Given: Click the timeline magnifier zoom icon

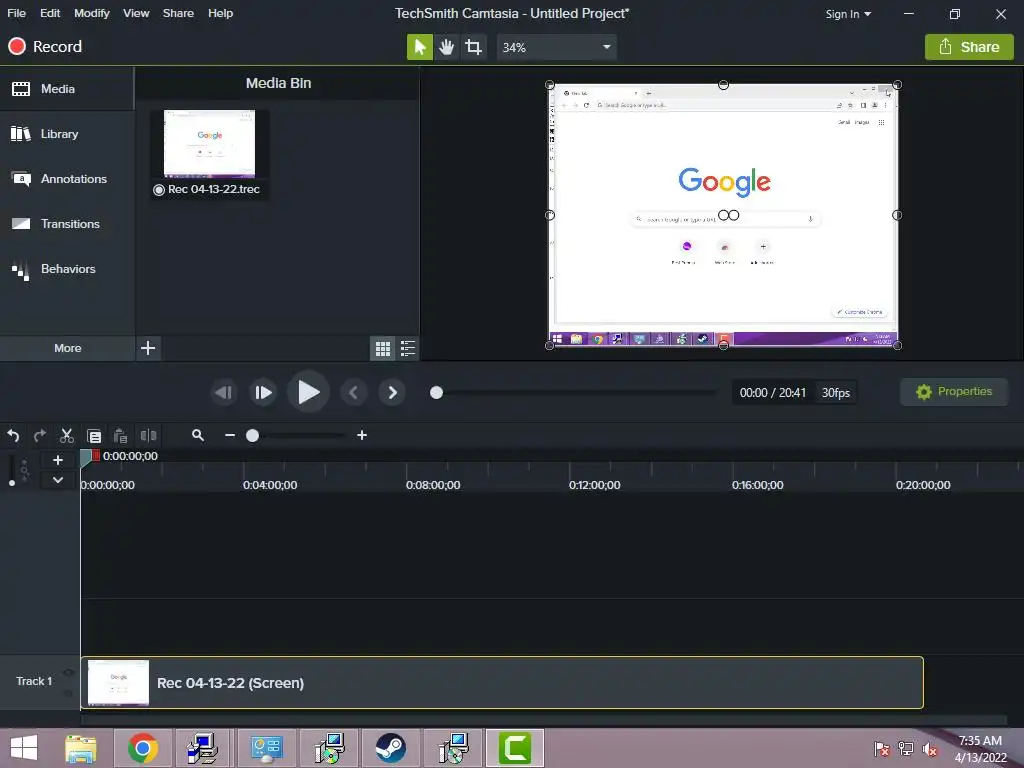Looking at the screenshot, I should (x=198, y=435).
